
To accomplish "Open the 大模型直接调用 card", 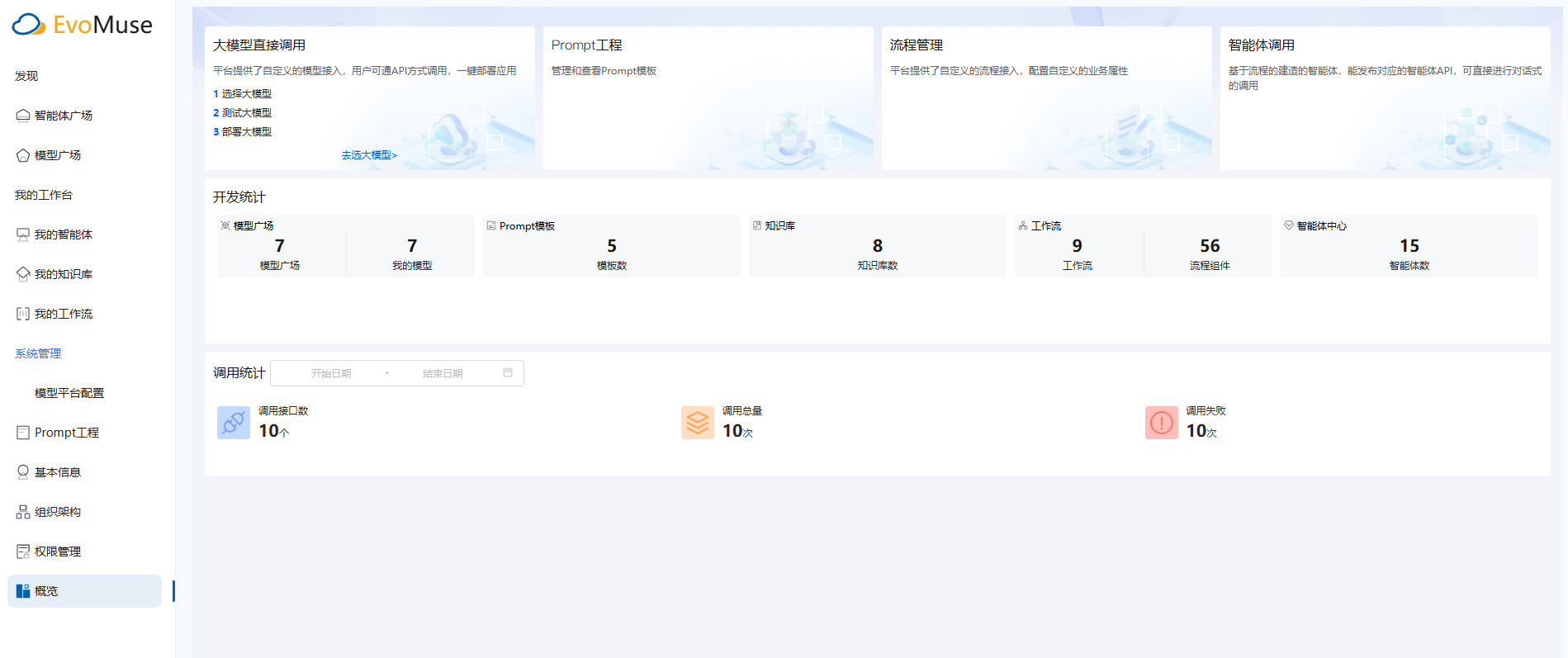I will pyautogui.click(x=370, y=98).
